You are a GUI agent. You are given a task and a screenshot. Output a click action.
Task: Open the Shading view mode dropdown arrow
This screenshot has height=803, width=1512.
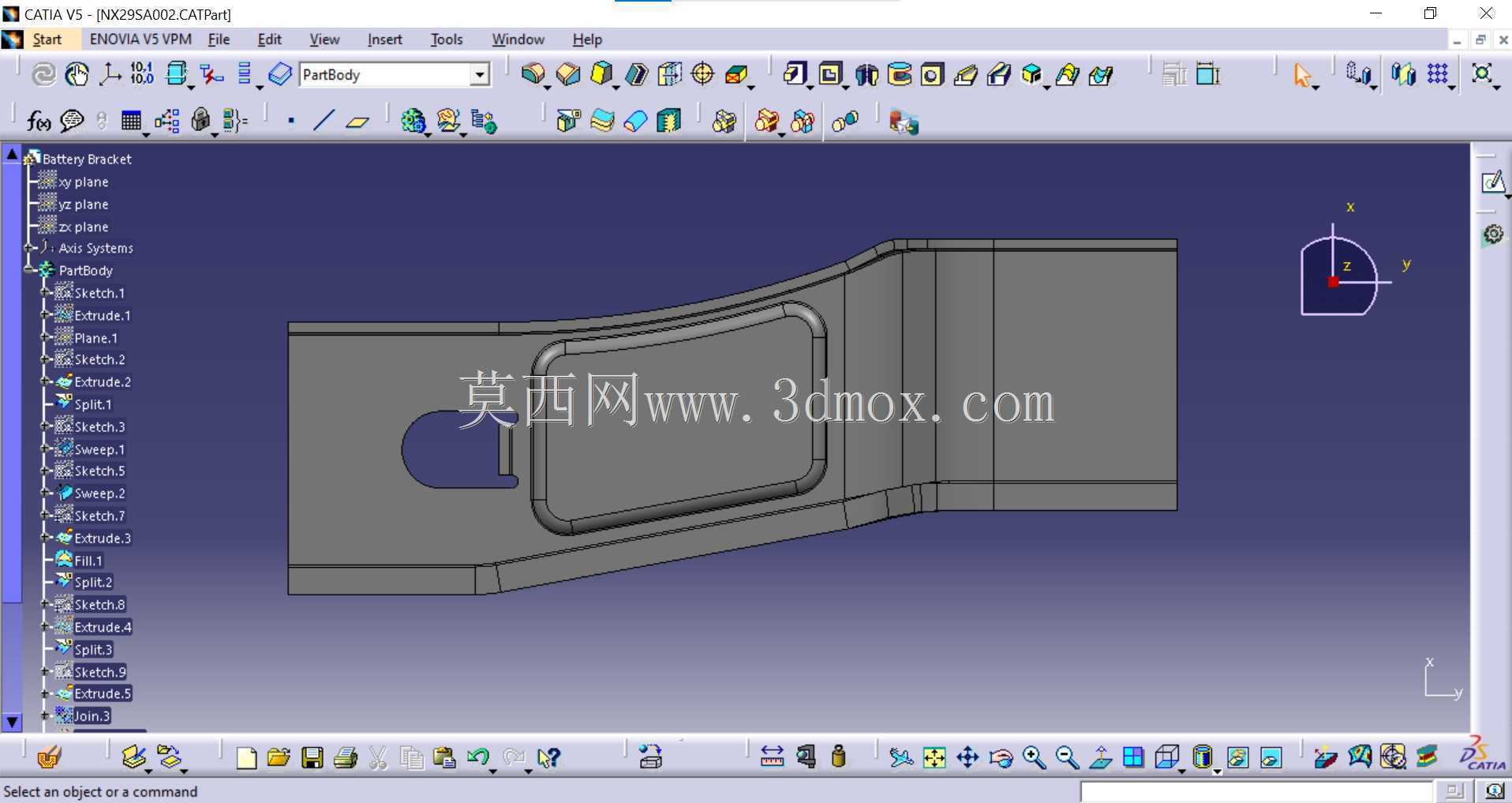coord(1216,771)
